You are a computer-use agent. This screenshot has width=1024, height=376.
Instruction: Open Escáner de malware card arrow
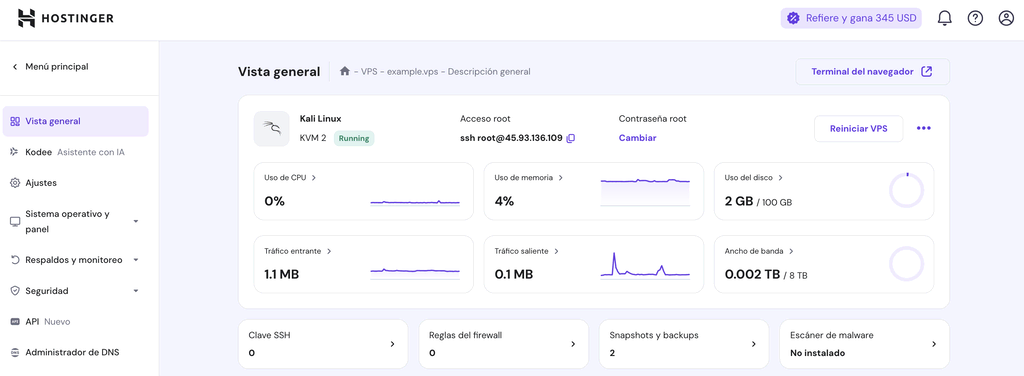934,344
